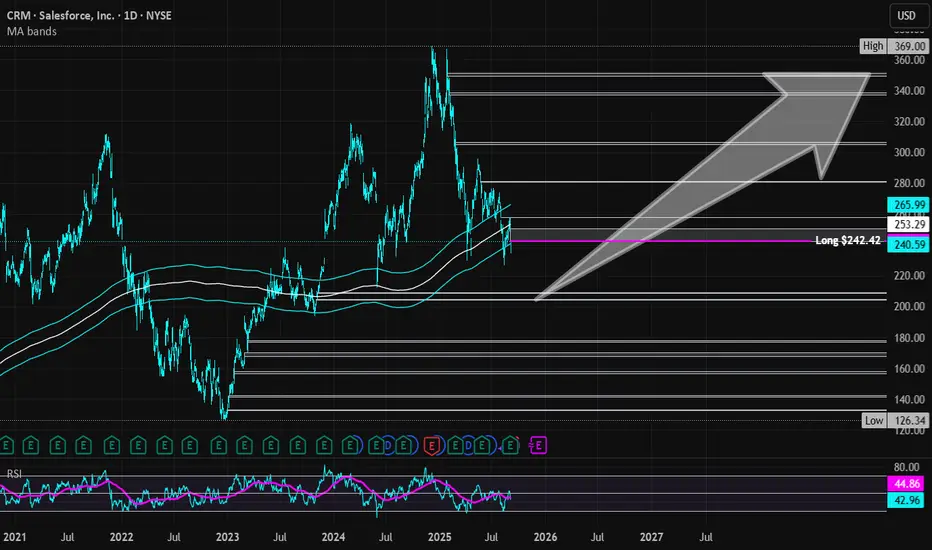Click the MA bands indicator label
The height and width of the screenshot is (550, 932).
pos(32,31)
